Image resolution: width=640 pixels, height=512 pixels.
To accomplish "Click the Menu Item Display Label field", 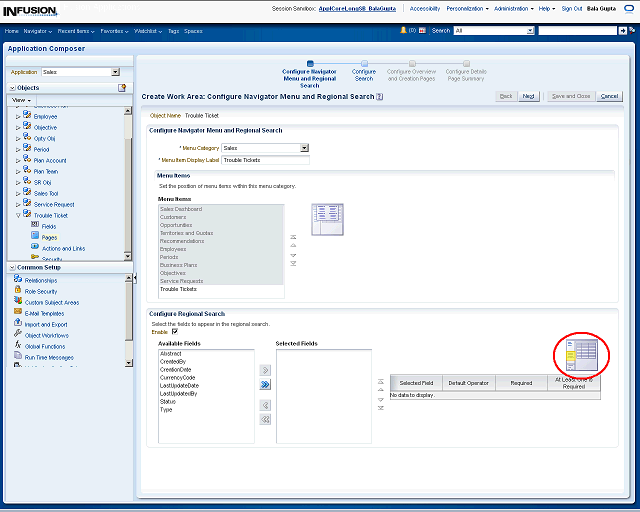I will 265,160.
